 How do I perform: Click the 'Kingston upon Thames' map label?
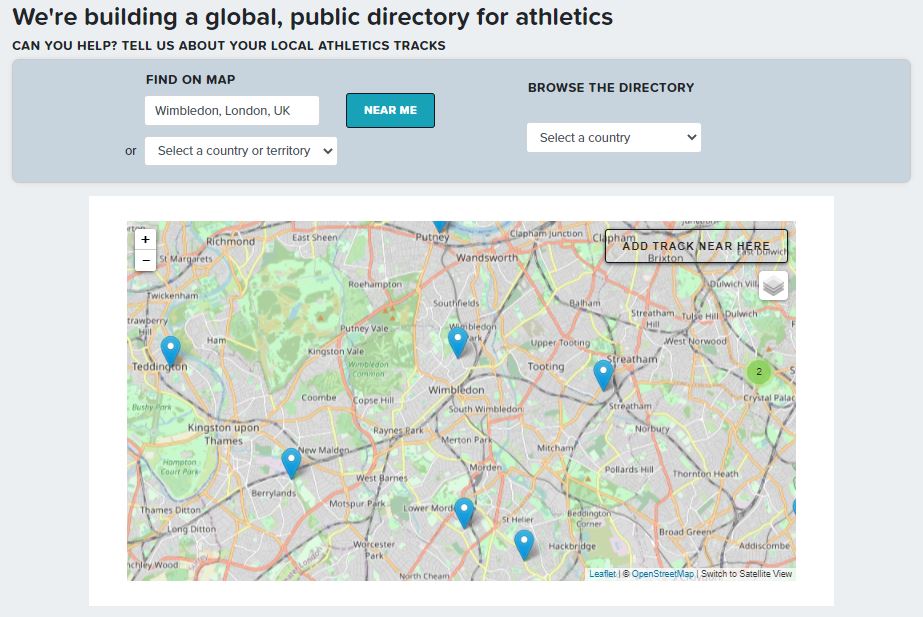223,434
